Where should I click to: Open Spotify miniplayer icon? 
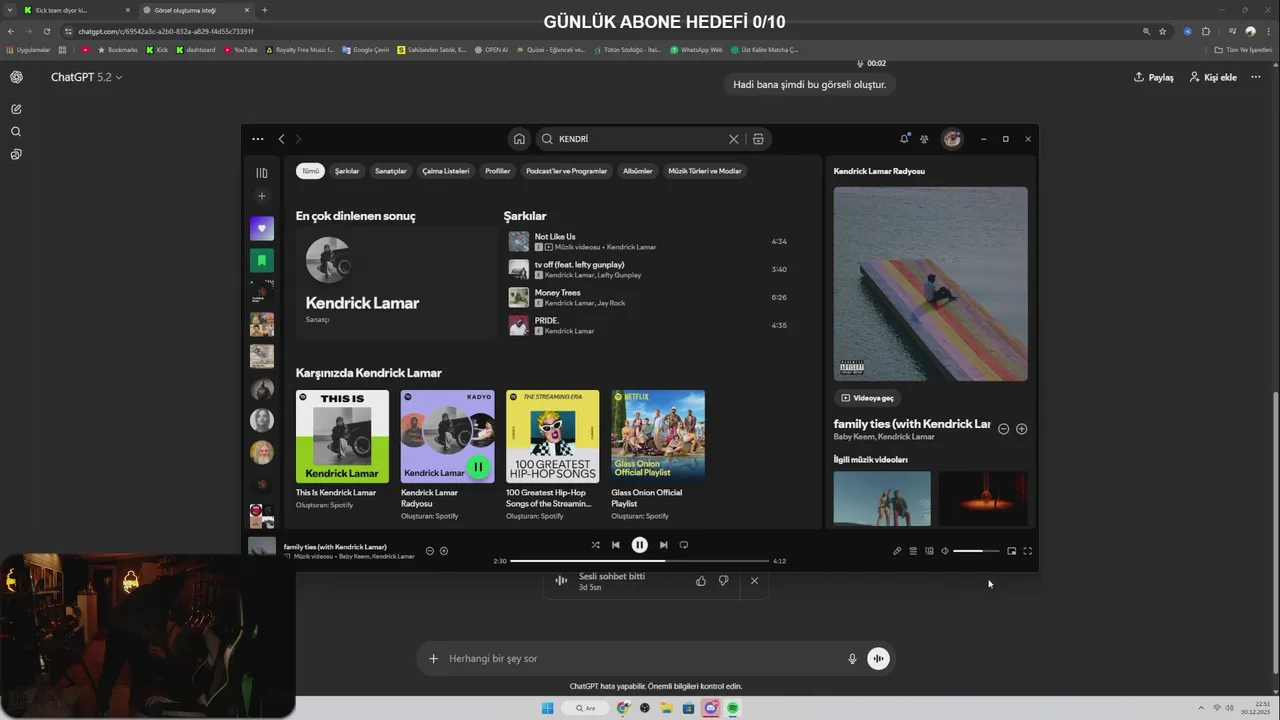click(1012, 551)
